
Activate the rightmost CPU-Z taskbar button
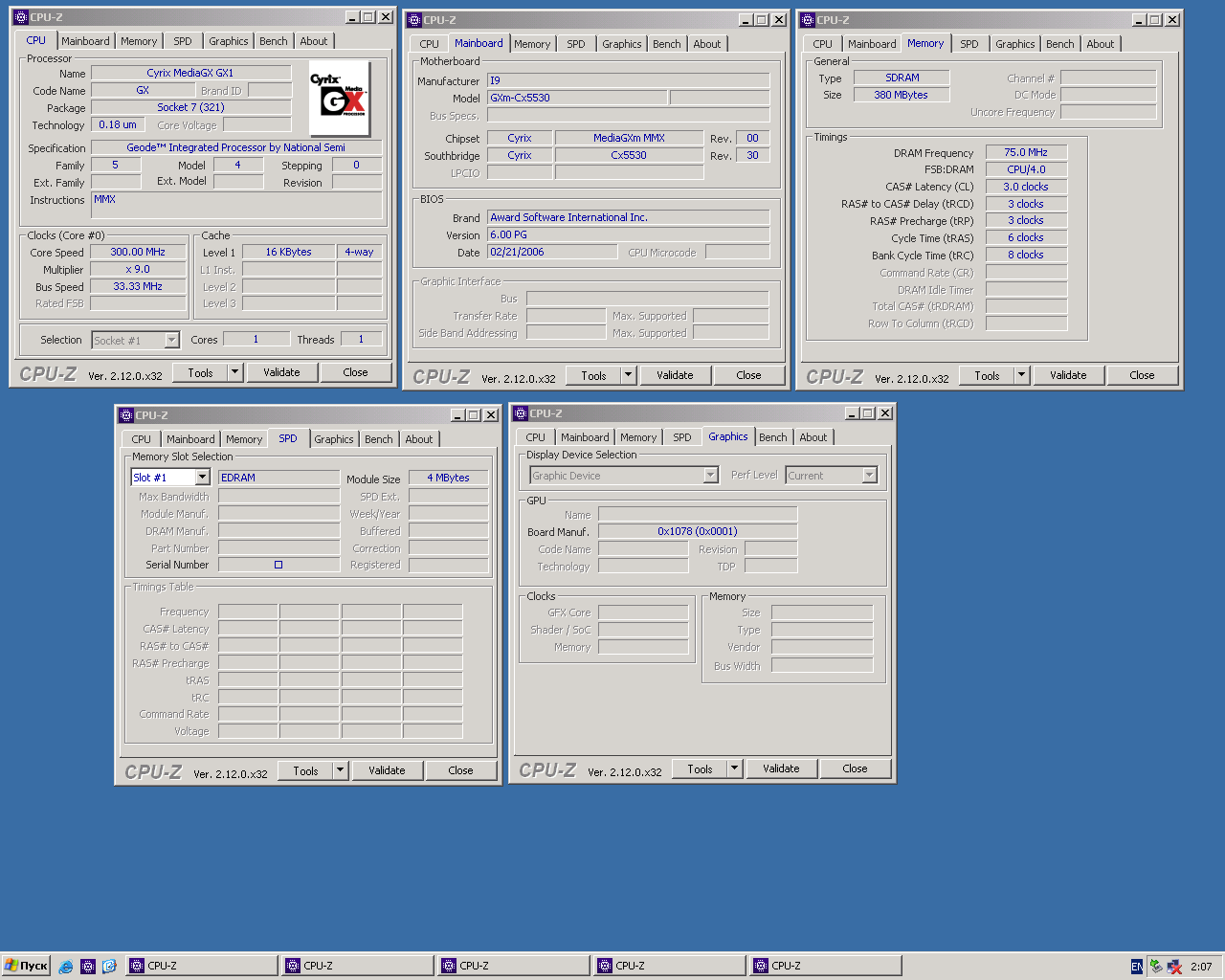point(825,967)
